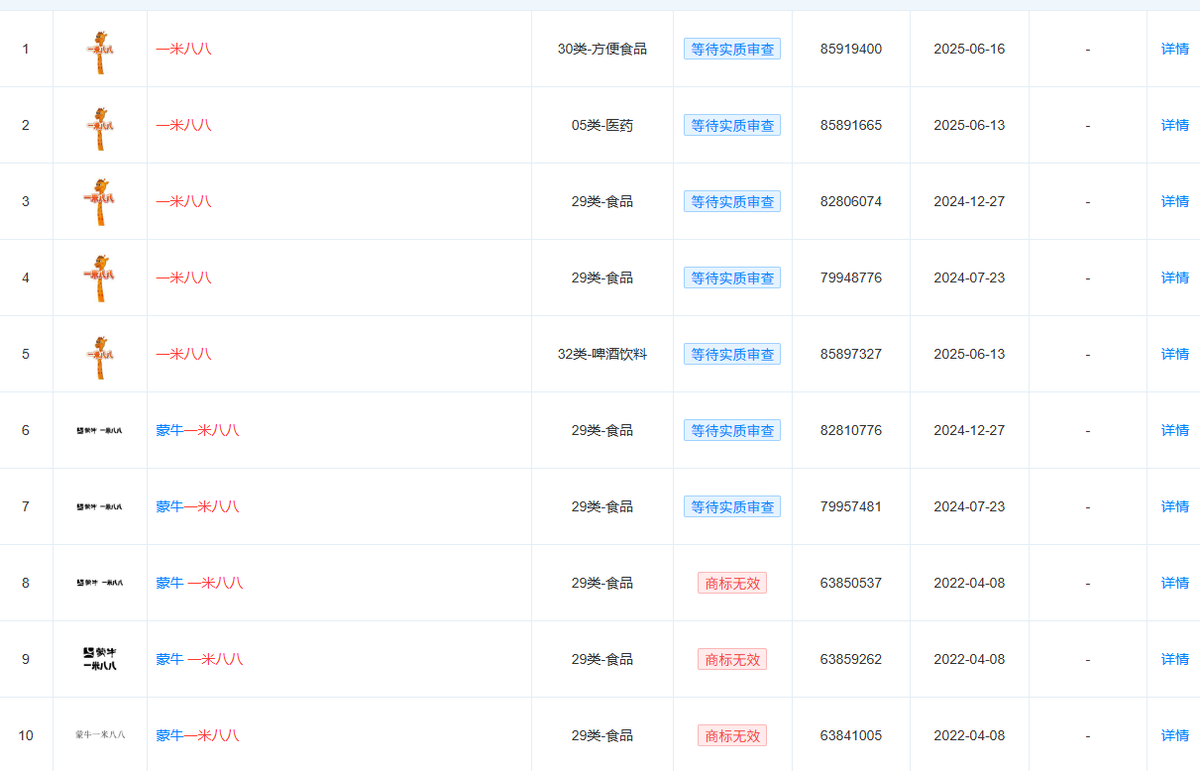Click 蒙牛一米八八 trademark name in row 7
The width and height of the screenshot is (1200, 771).
click(x=197, y=507)
